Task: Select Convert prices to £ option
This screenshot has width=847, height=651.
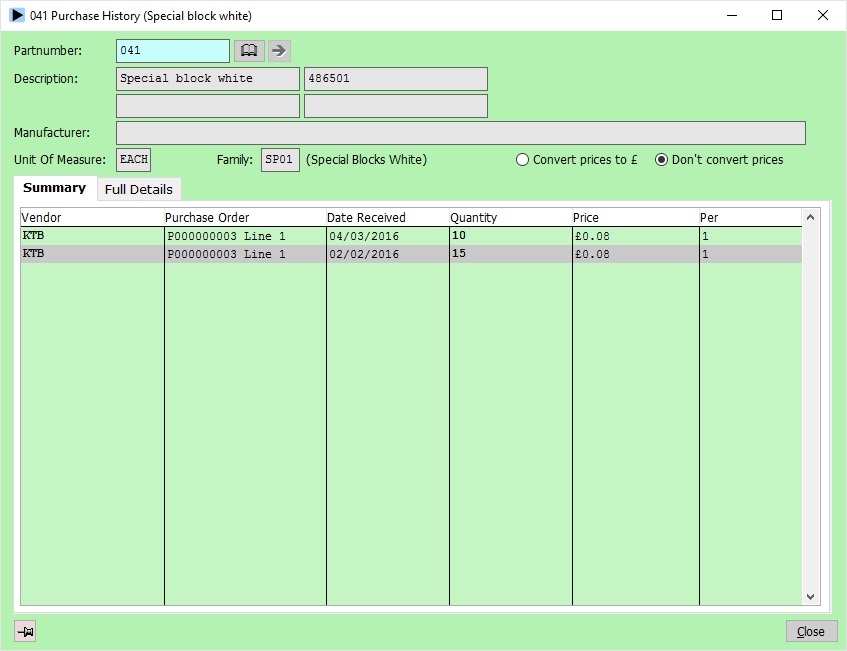Action: [576, 160]
